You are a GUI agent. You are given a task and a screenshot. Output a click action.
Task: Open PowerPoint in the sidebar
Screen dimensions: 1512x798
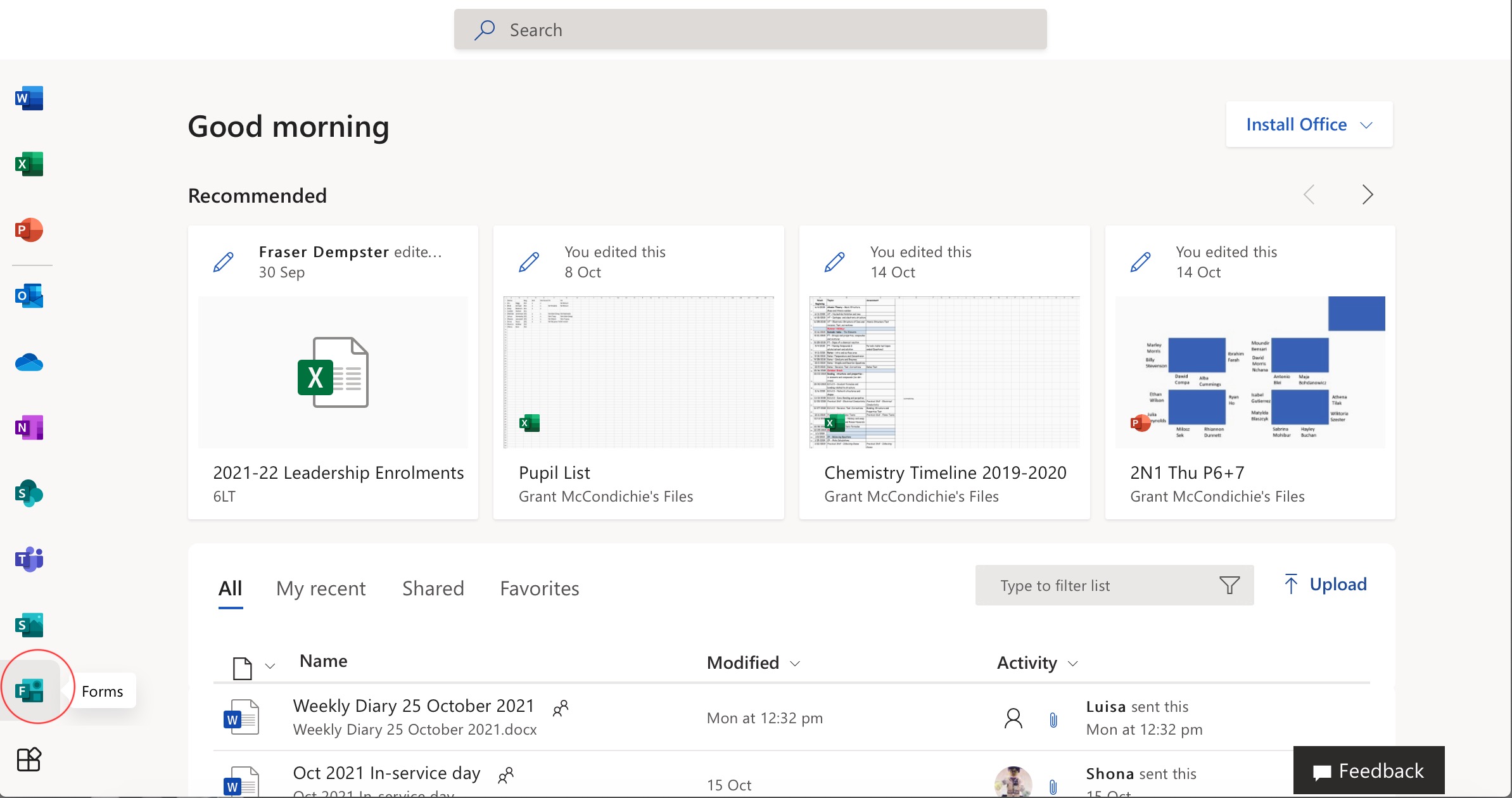[29, 230]
